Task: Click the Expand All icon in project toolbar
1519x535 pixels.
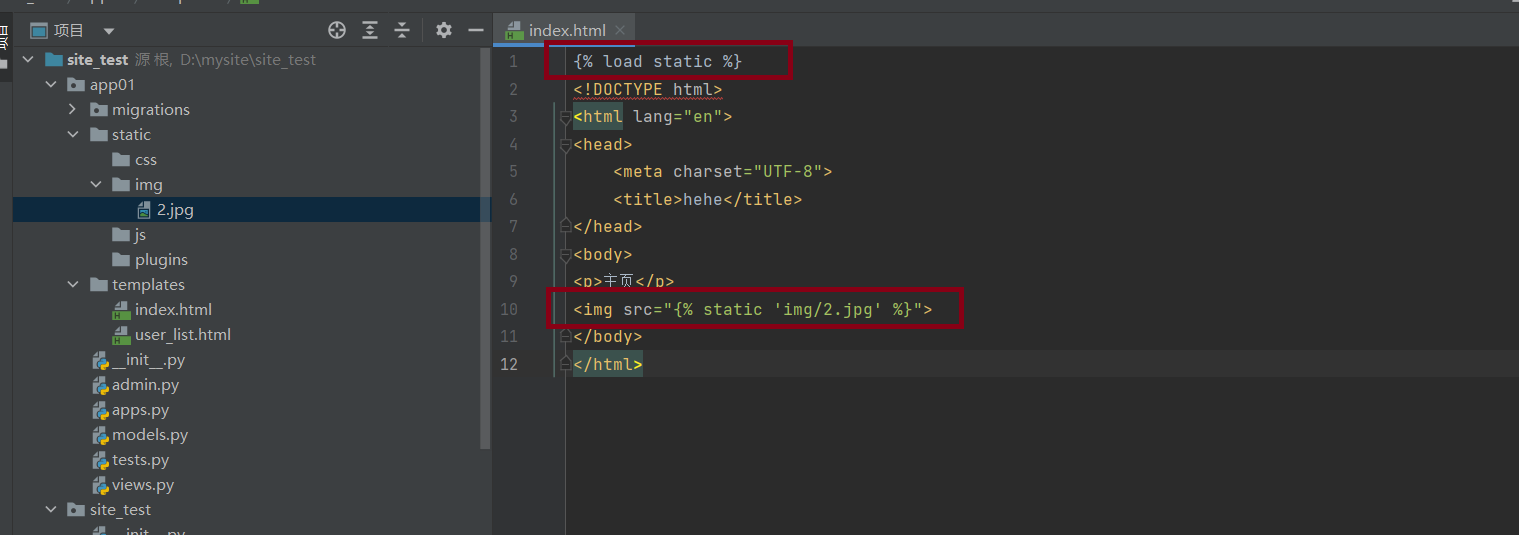Action: pyautogui.click(x=370, y=31)
